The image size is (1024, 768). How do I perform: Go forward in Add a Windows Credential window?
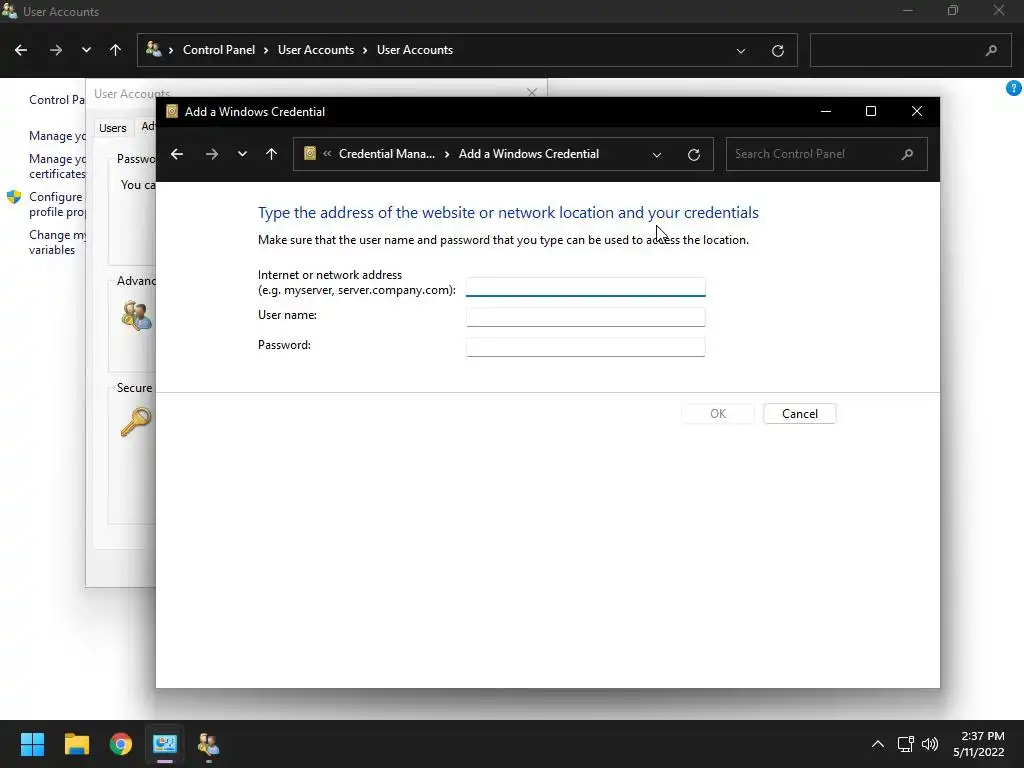[212, 154]
